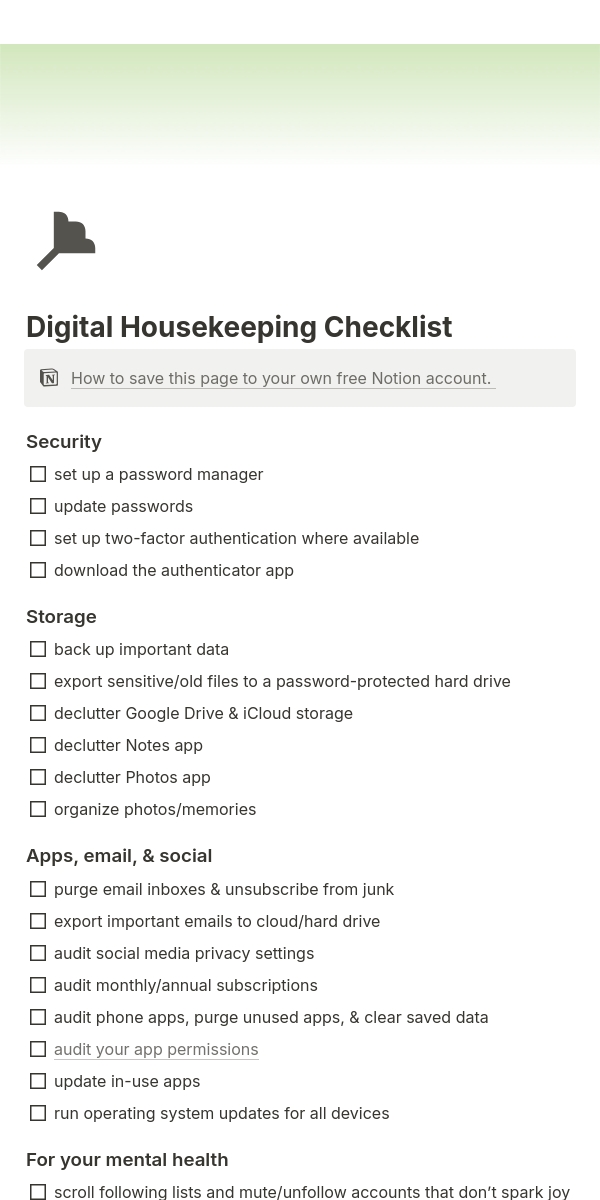Mark 'audit social media privacy settings' done
The image size is (600, 1200).
pyautogui.click(x=38, y=953)
